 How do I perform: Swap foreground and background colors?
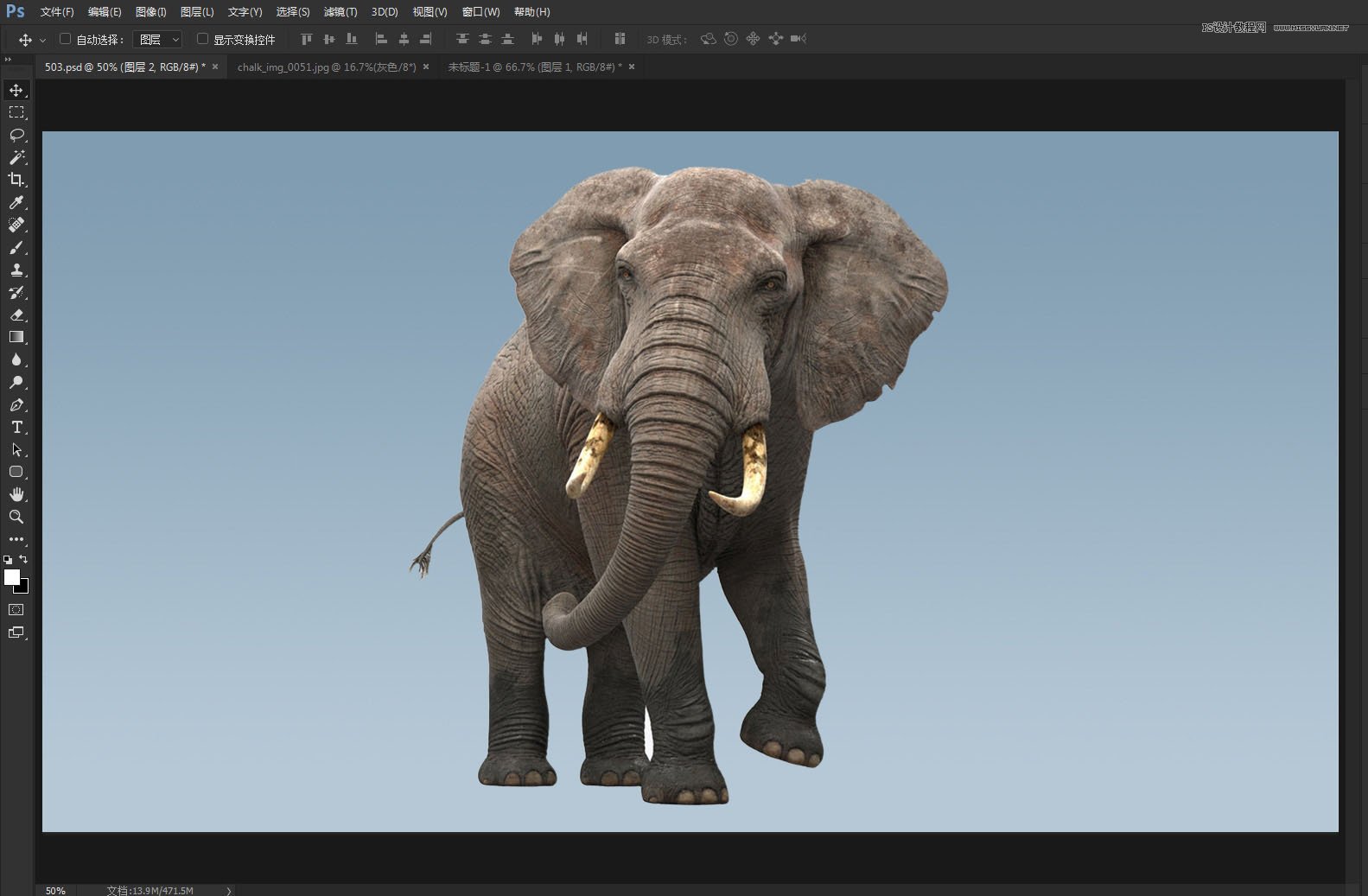tap(24, 560)
